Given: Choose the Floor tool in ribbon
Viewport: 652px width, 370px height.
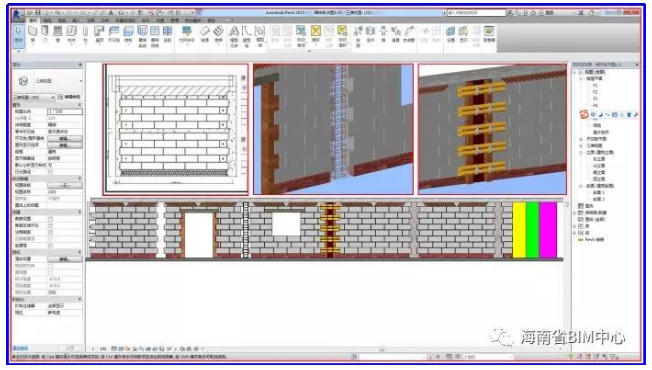Looking at the screenshot, I should tap(128, 34).
